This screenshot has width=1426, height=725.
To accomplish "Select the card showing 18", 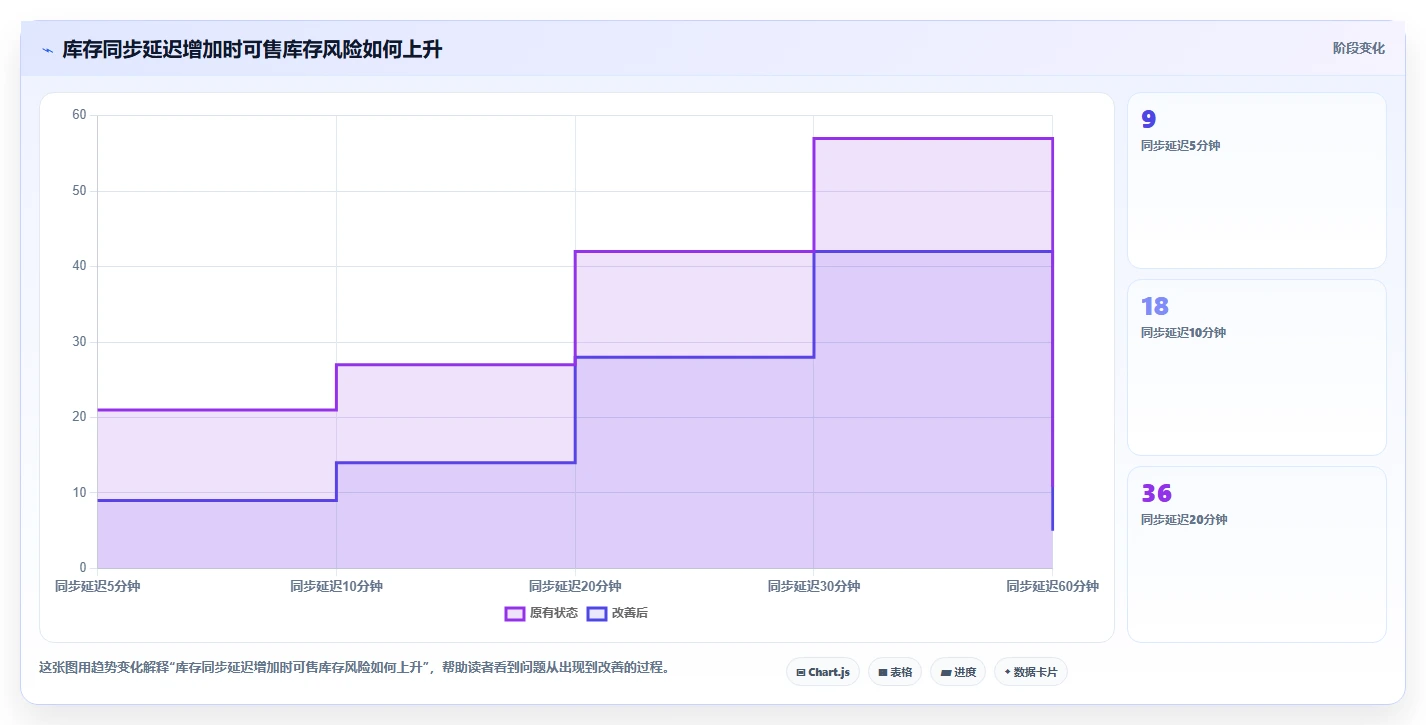I will click(x=1256, y=367).
